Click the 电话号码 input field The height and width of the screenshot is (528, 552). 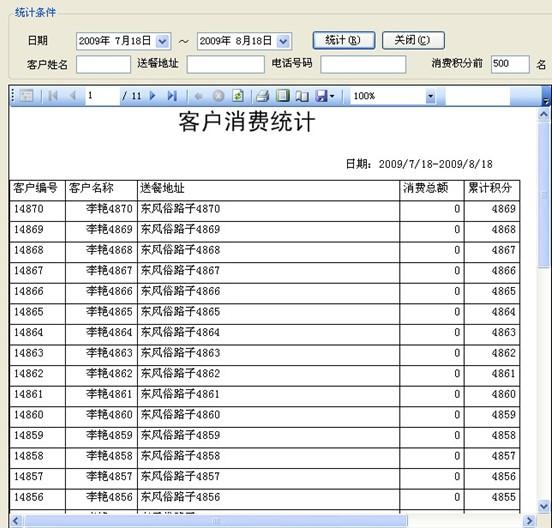click(363, 64)
